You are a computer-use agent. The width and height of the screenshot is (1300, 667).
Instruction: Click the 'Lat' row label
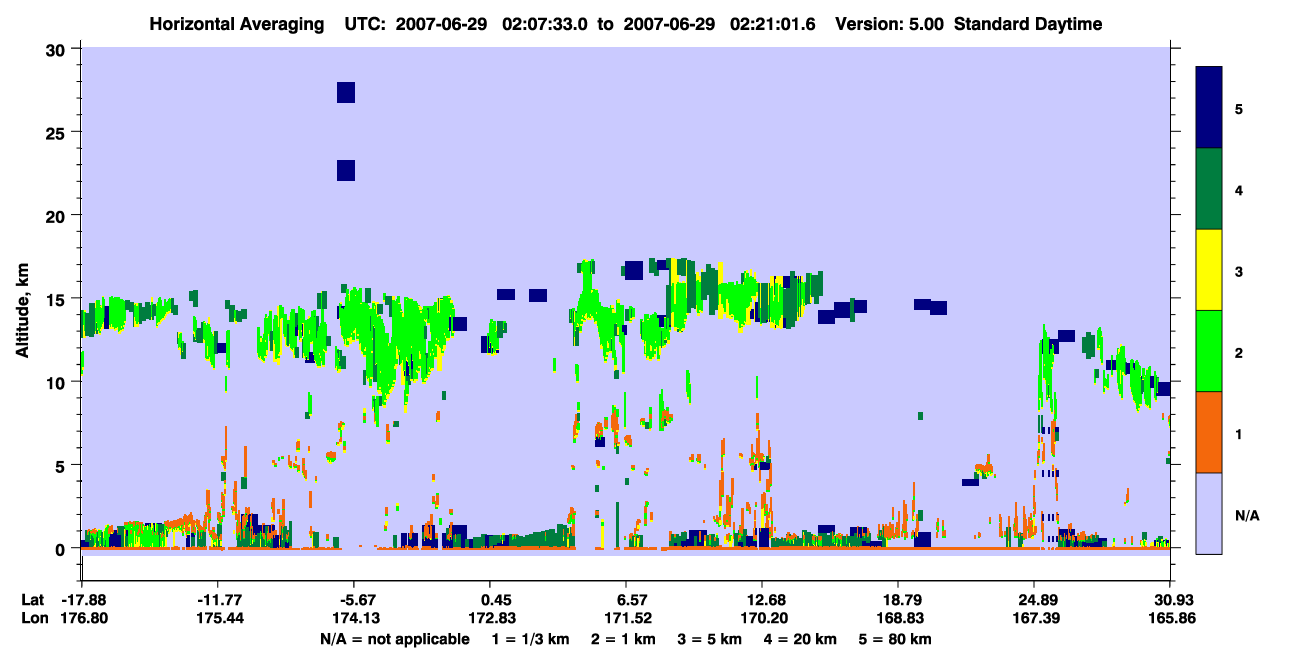[32, 600]
